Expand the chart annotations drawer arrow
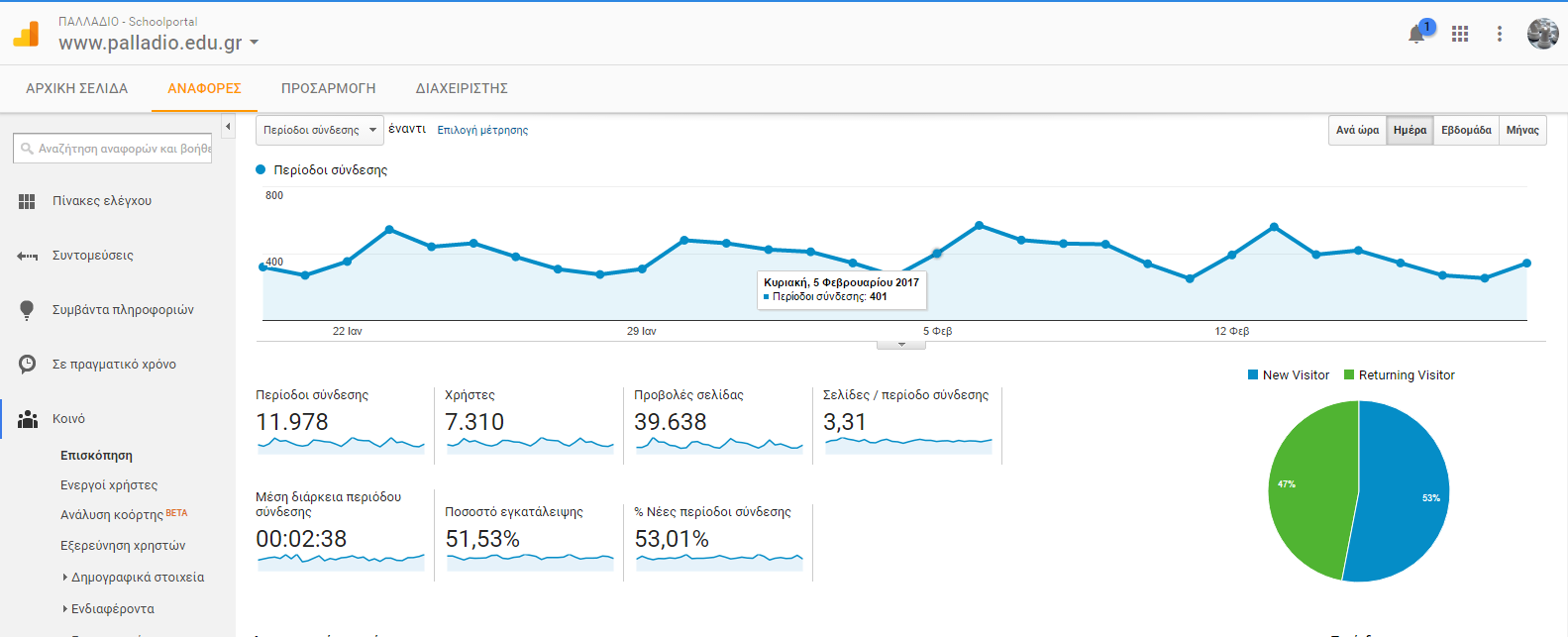Viewport: 1568px width, 637px height. [901, 345]
